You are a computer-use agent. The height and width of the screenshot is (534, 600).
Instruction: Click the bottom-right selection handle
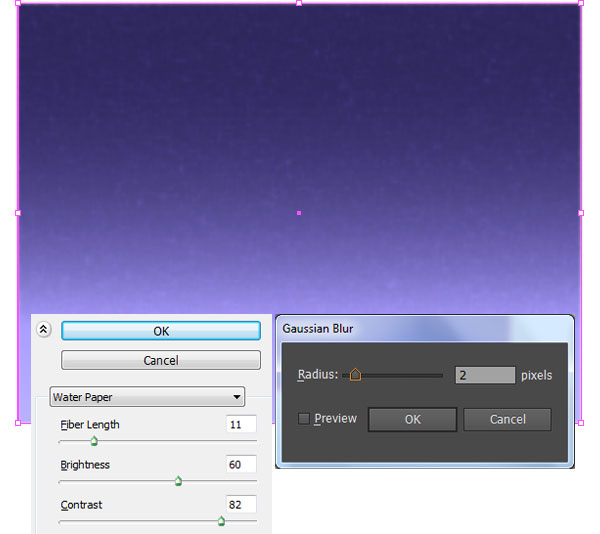point(581,423)
